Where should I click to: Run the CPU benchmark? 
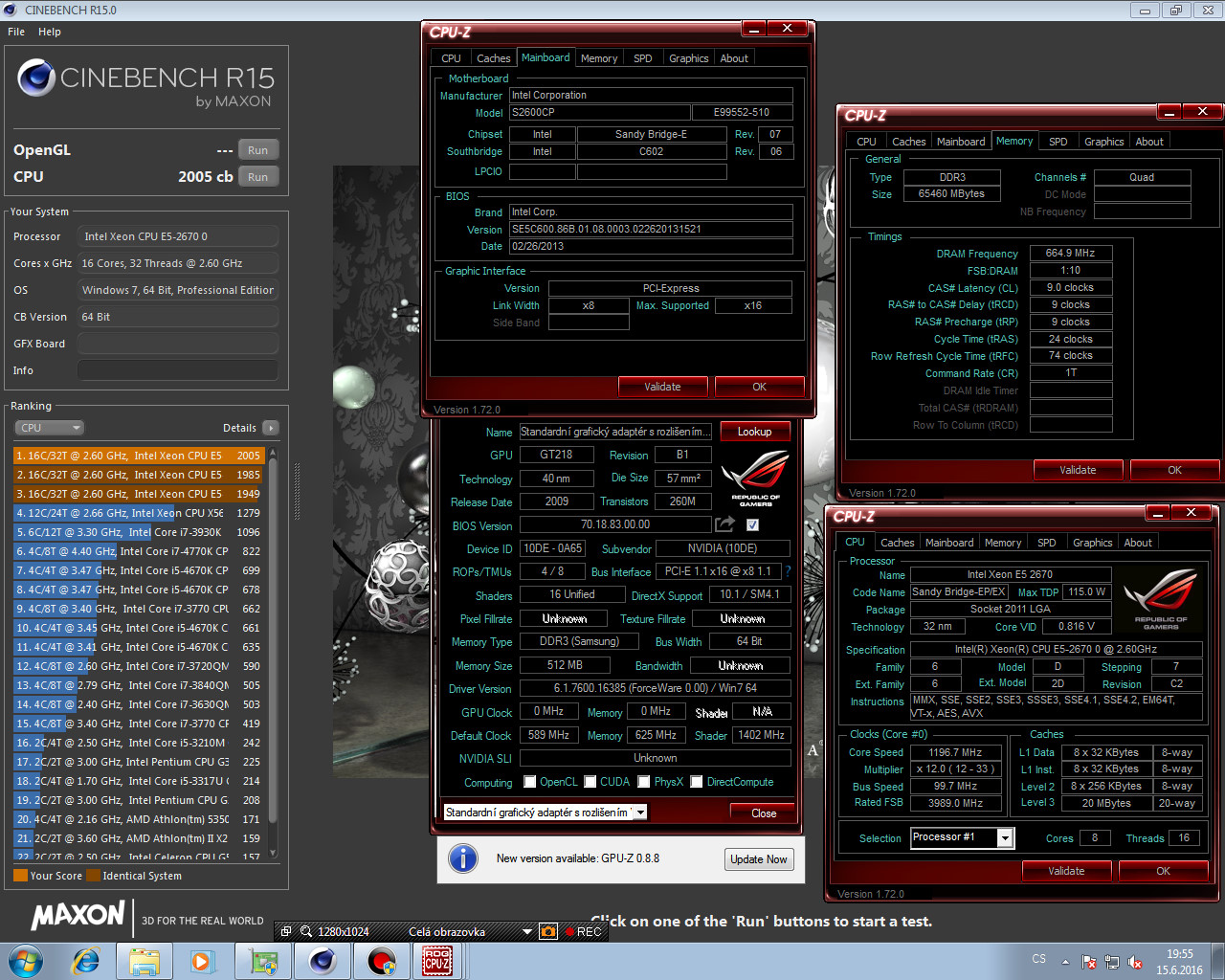pyautogui.click(x=257, y=177)
